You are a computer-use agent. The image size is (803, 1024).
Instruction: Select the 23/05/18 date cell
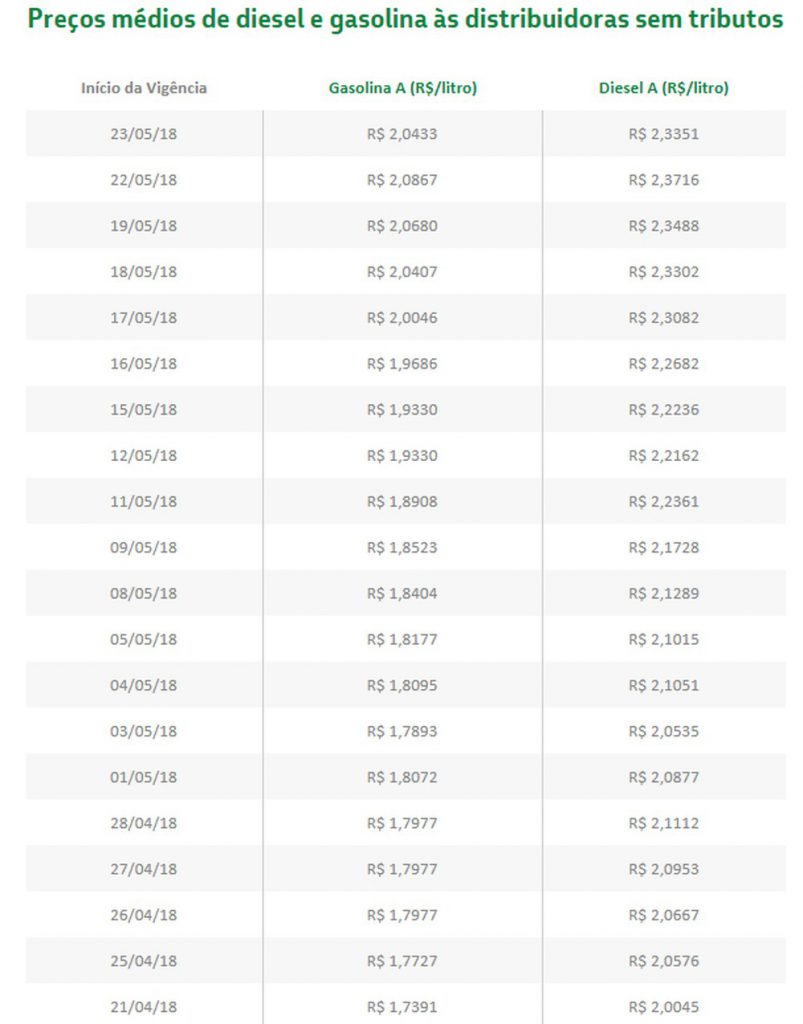tap(144, 134)
